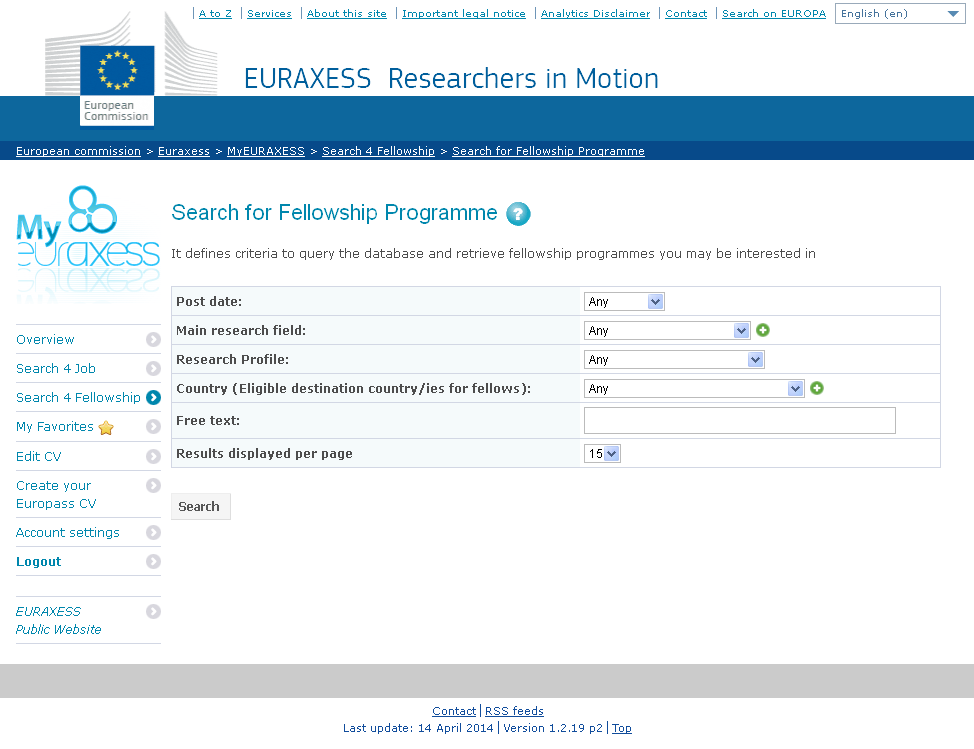Click the Results displayed per page label
Screen dimensions: 974x749
point(265,453)
